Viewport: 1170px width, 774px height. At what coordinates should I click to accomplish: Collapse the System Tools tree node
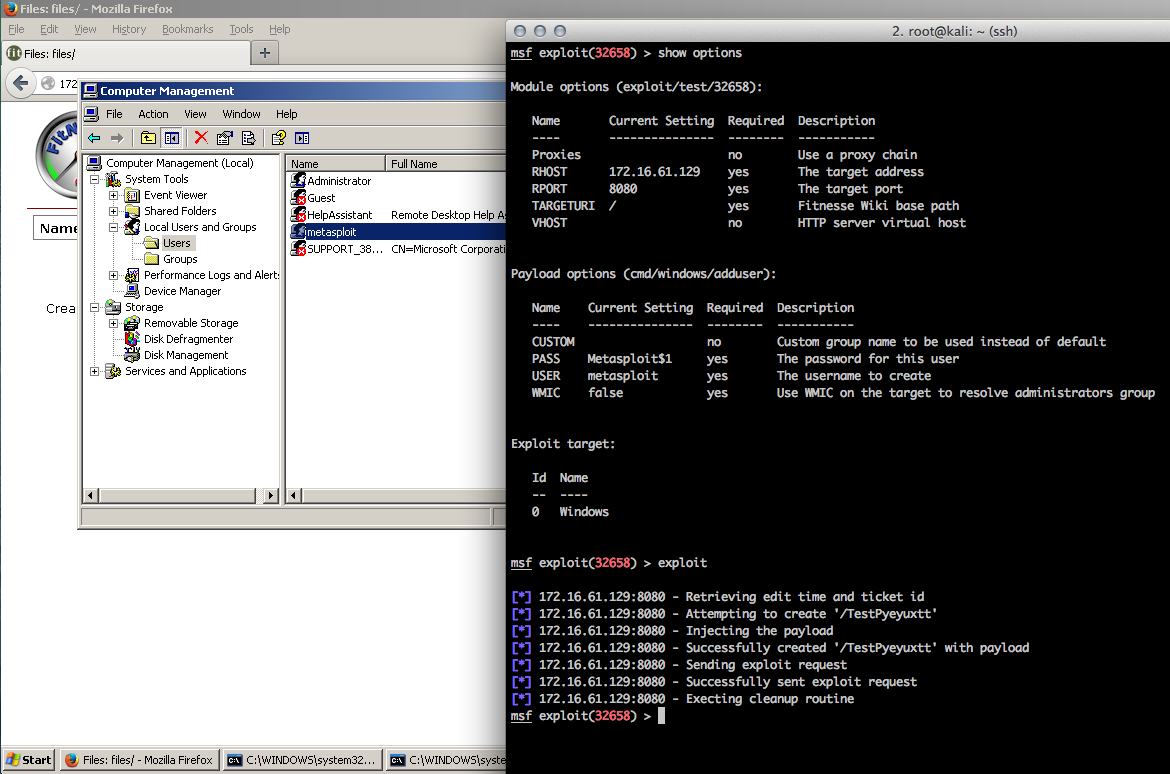[95, 180]
